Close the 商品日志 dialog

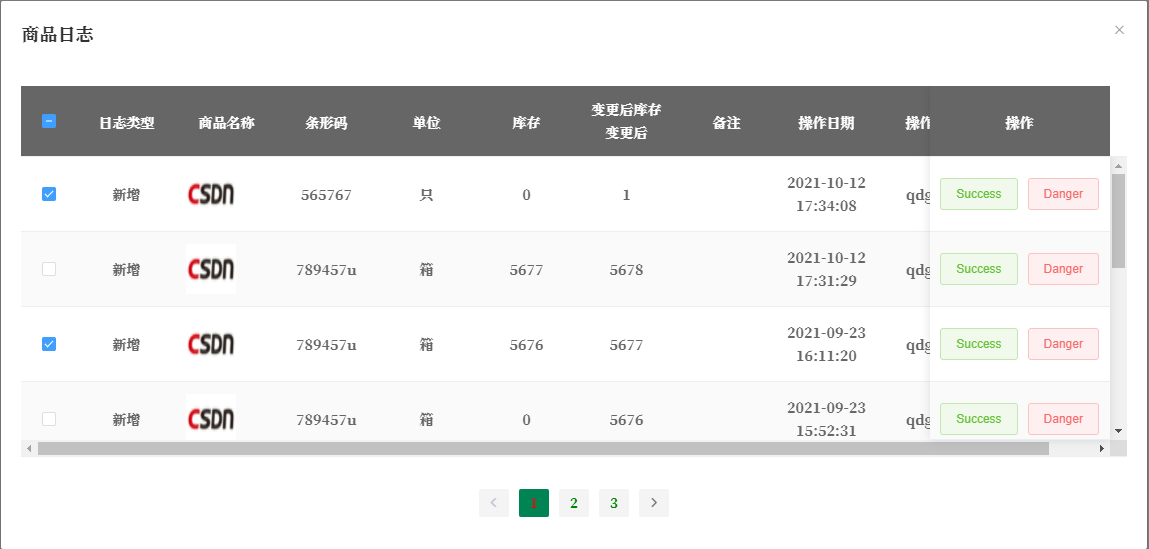click(1119, 30)
